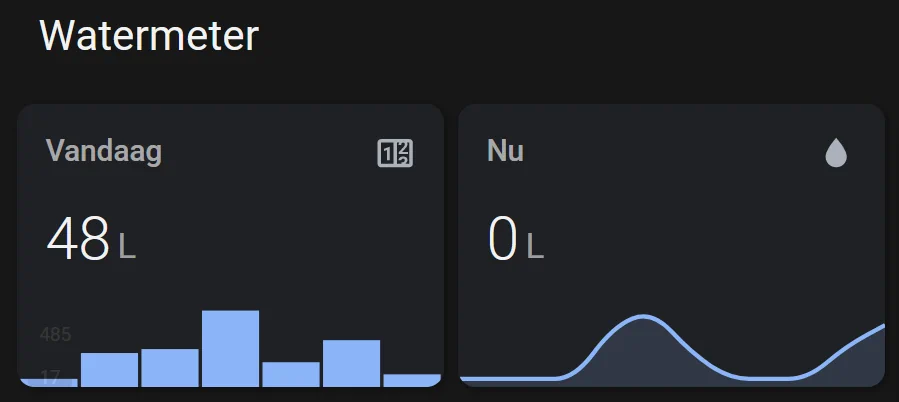
Task: Select the Watermeter section heading
Action: pyautogui.click(x=149, y=36)
